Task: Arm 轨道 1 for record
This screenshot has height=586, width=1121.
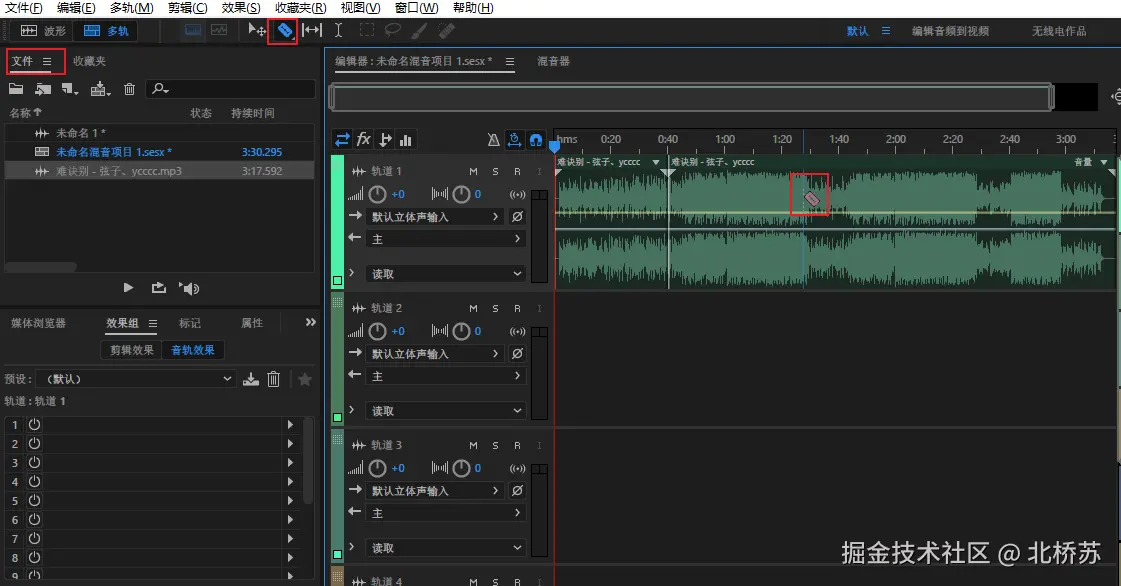Action: 517,172
